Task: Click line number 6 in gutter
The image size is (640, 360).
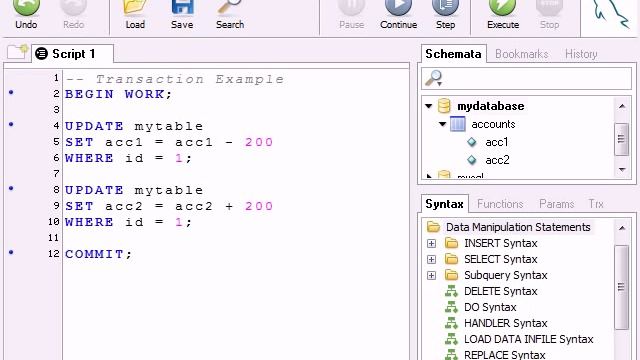Action: pos(56,158)
